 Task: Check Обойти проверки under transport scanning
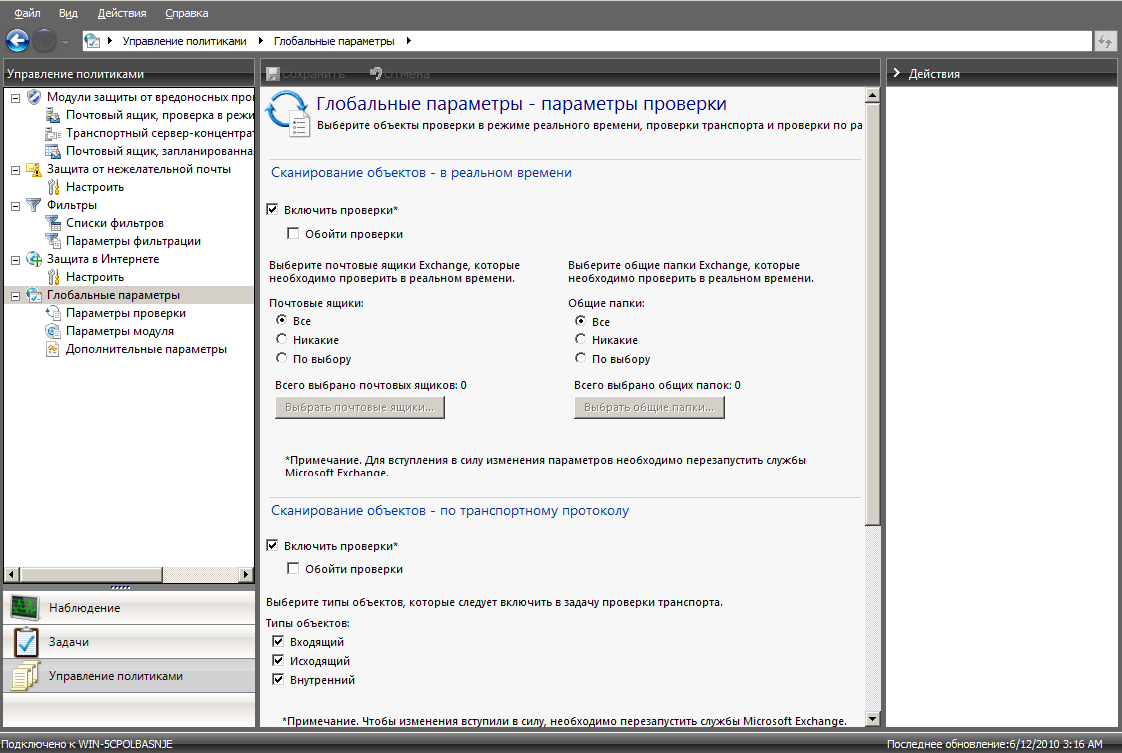click(x=293, y=568)
